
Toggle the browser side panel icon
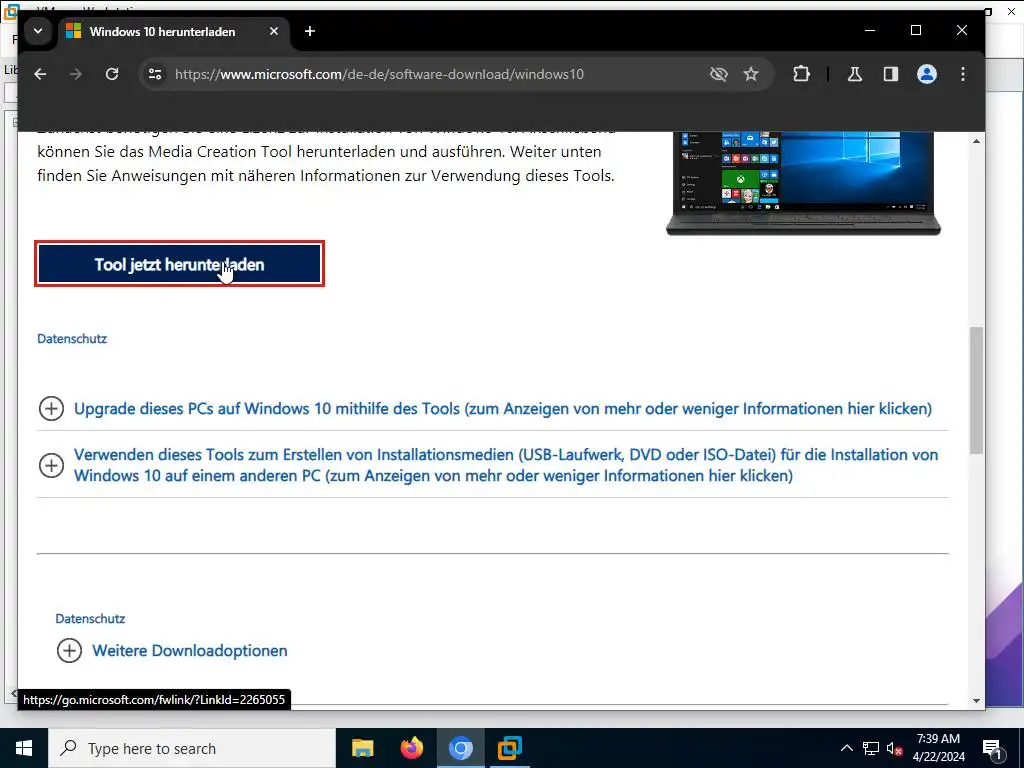(x=891, y=74)
